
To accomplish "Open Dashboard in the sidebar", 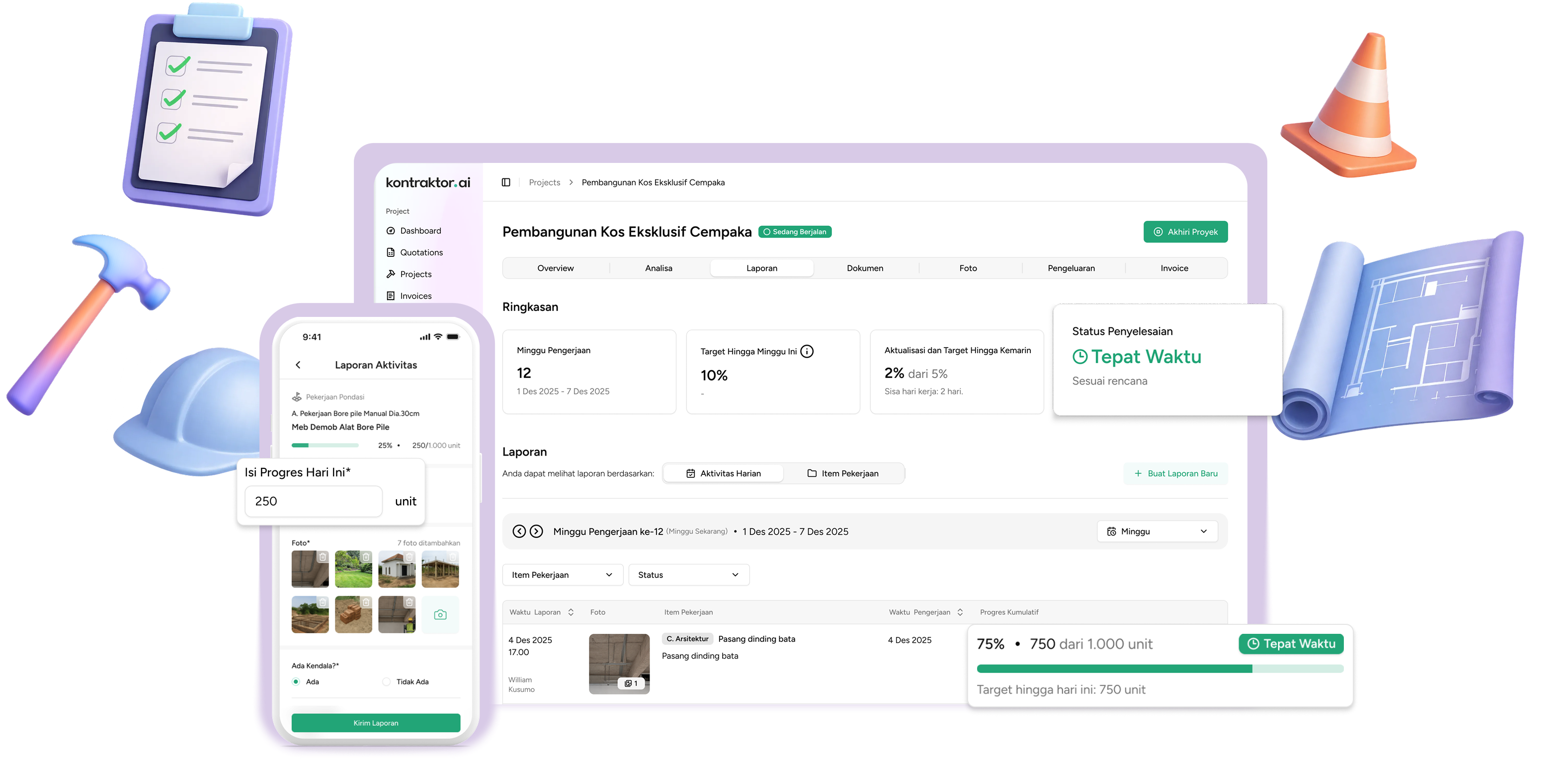I will click(x=414, y=230).
